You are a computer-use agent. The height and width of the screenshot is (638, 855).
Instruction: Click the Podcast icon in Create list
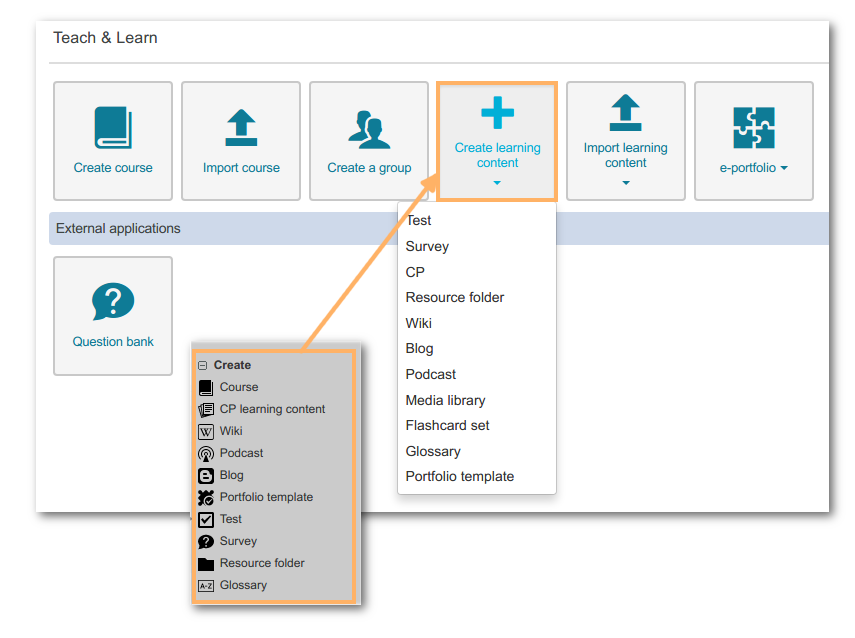tap(206, 453)
